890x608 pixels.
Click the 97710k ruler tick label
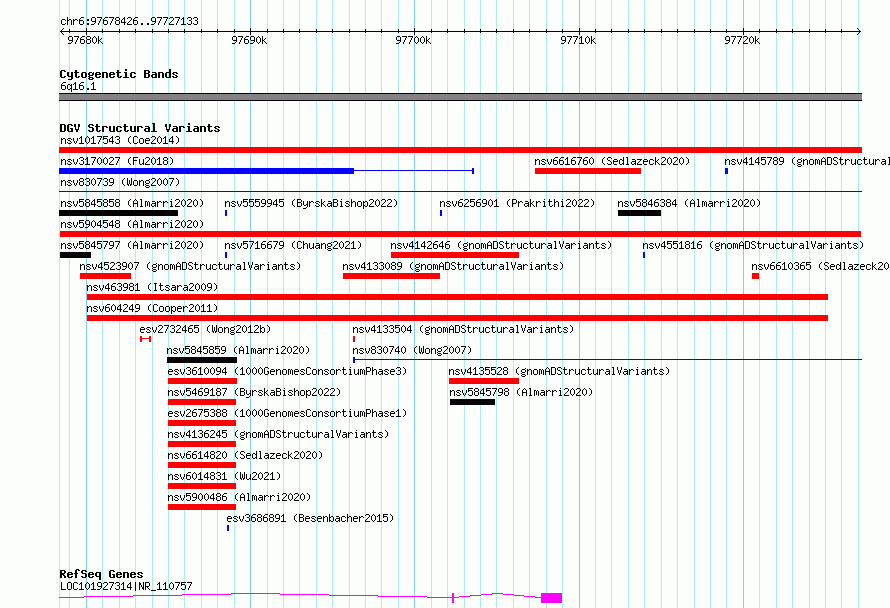(x=578, y=40)
